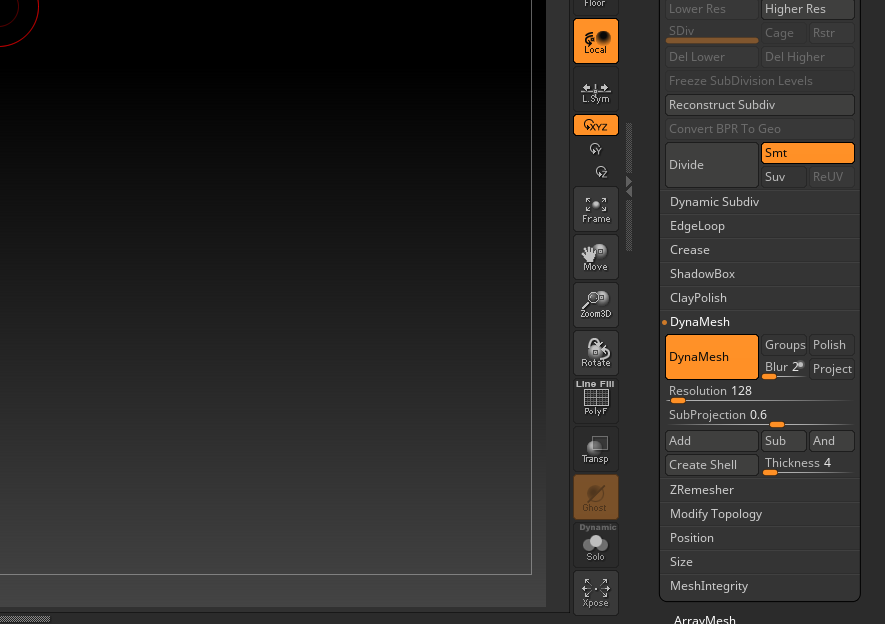Image resolution: width=885 pixels, height=624 pixels.
Task: Toggle the Cage option
Action: point(784,33)
